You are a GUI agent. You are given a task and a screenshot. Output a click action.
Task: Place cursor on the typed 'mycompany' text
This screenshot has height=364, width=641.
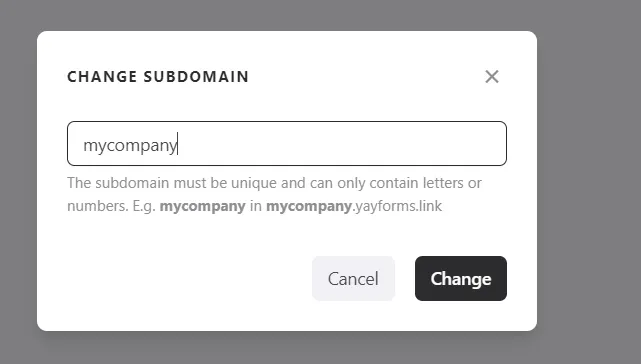pos(130,146)
